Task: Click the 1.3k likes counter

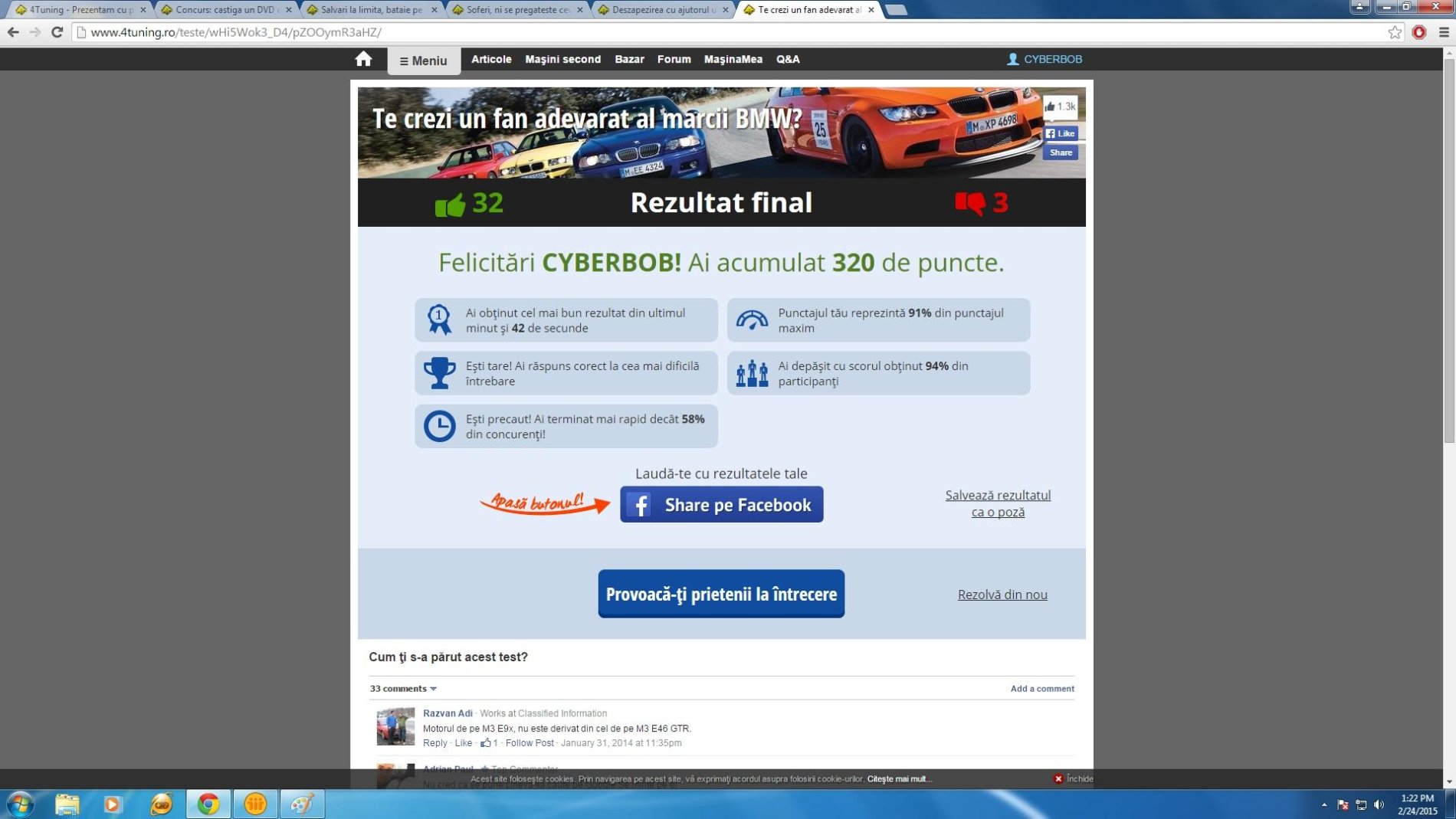Action: click(1060, 106)
